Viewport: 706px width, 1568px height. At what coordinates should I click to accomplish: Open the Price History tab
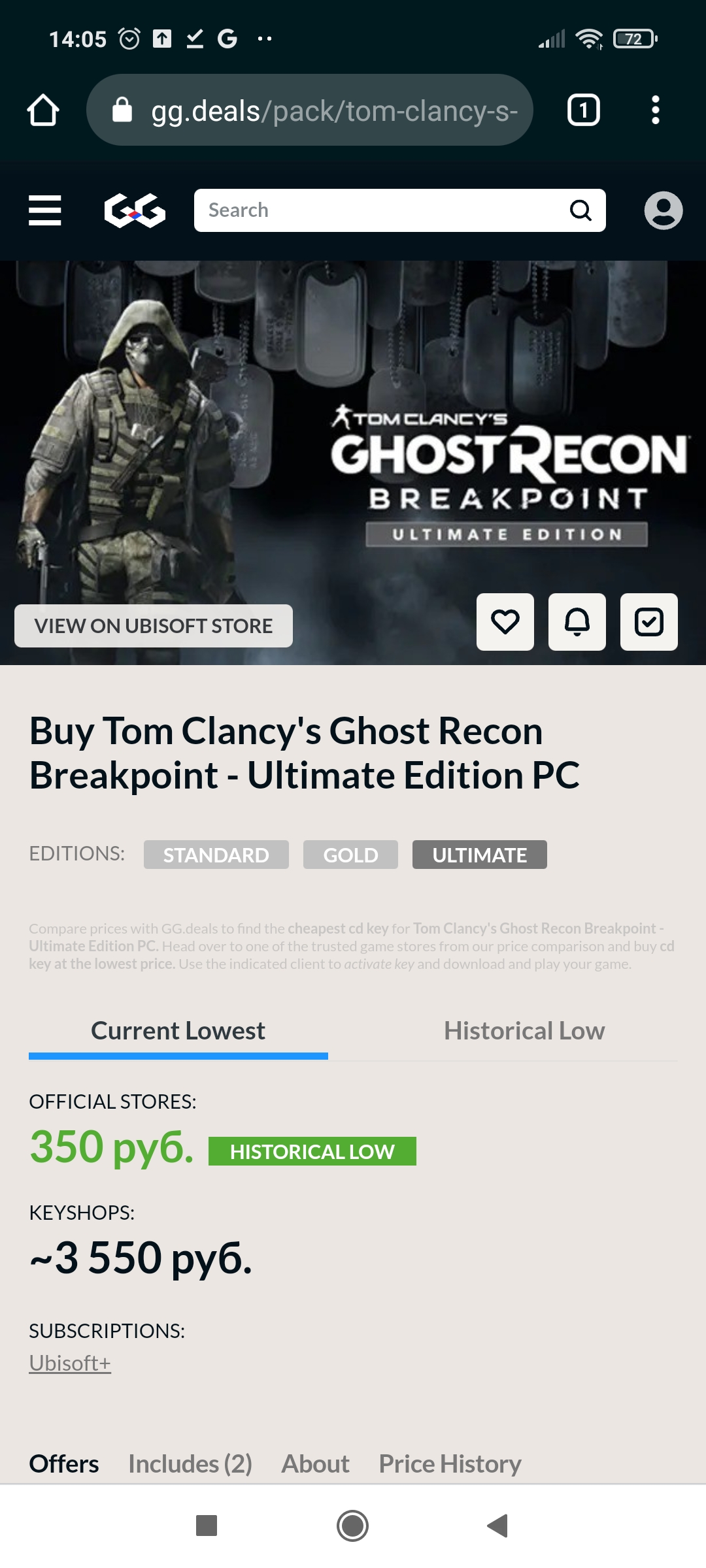point(450,1464)
